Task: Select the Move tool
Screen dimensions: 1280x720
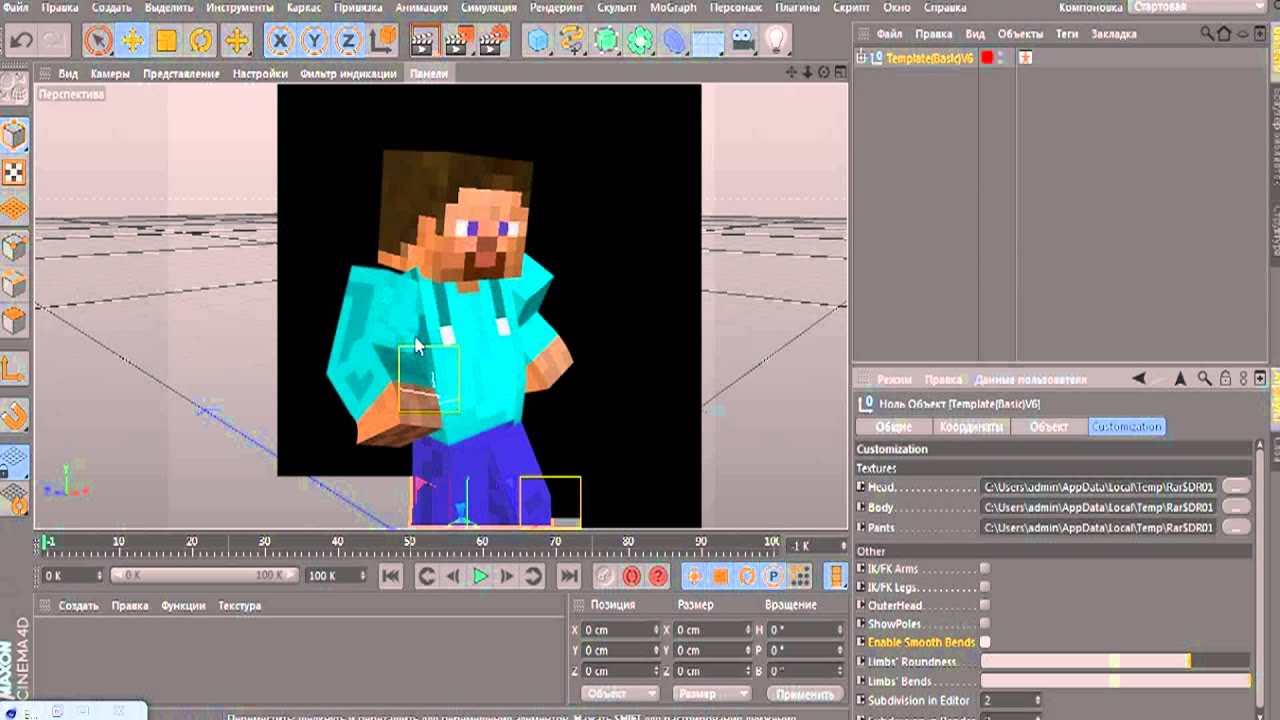Action: [x=132, y=41]
